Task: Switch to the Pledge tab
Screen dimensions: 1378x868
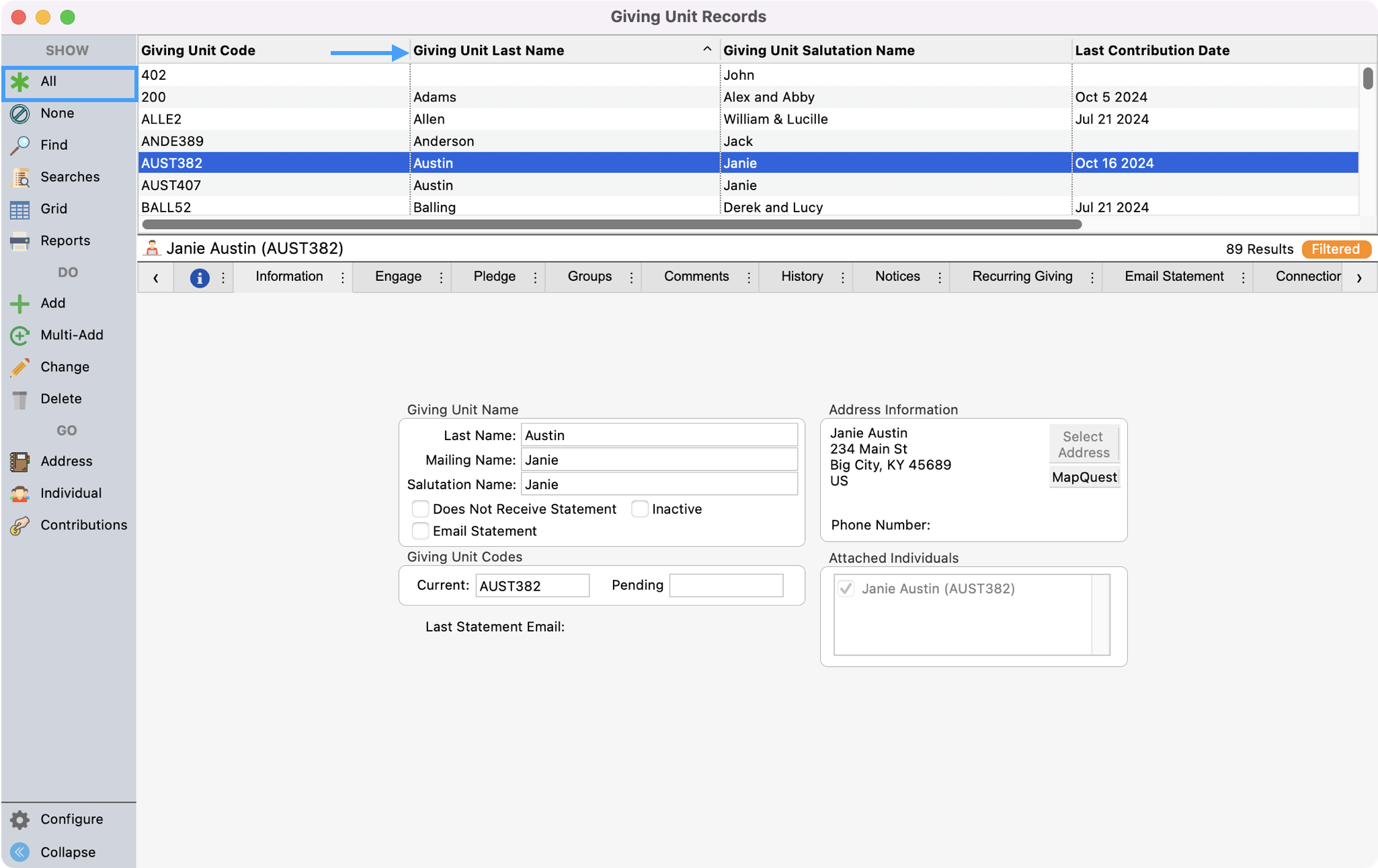Action: [494, 277]
